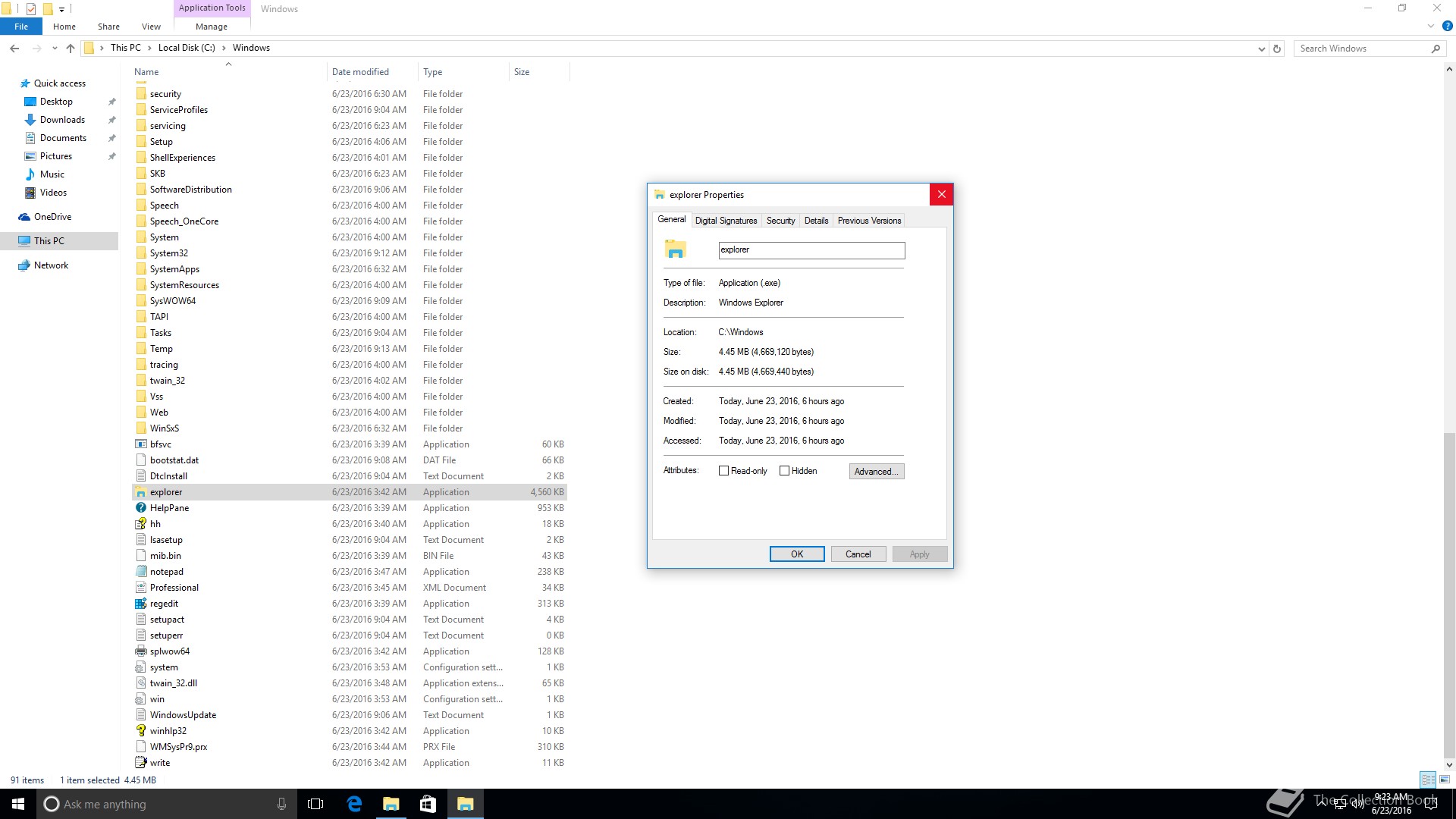Click chevron after This PC breadcrumb

(x=149, y=48)
